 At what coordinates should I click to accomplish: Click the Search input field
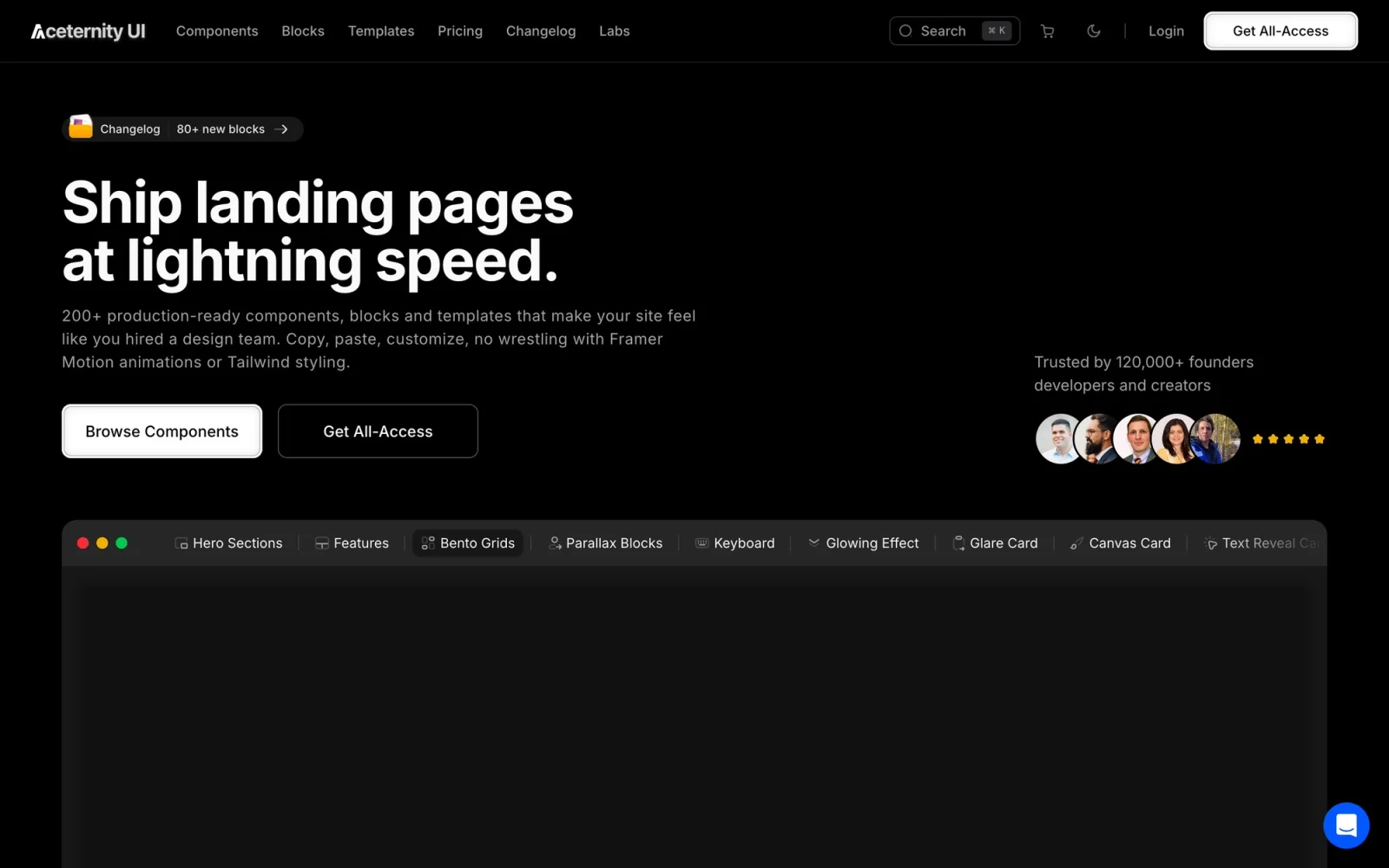point(954,31)
